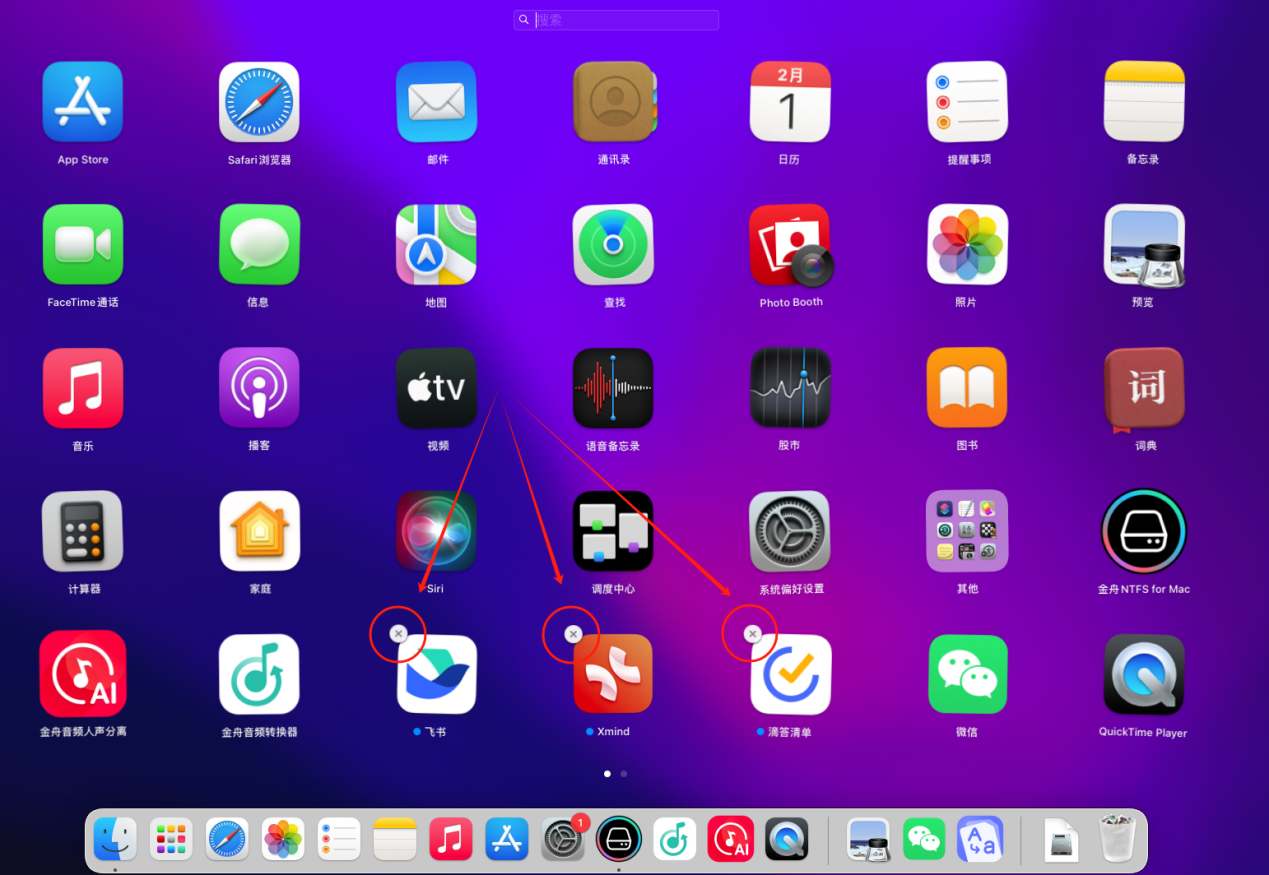The width and height of the screenshot is (1269, 875).
Task: Open Music from the Dock
Action: coord(451,839)
